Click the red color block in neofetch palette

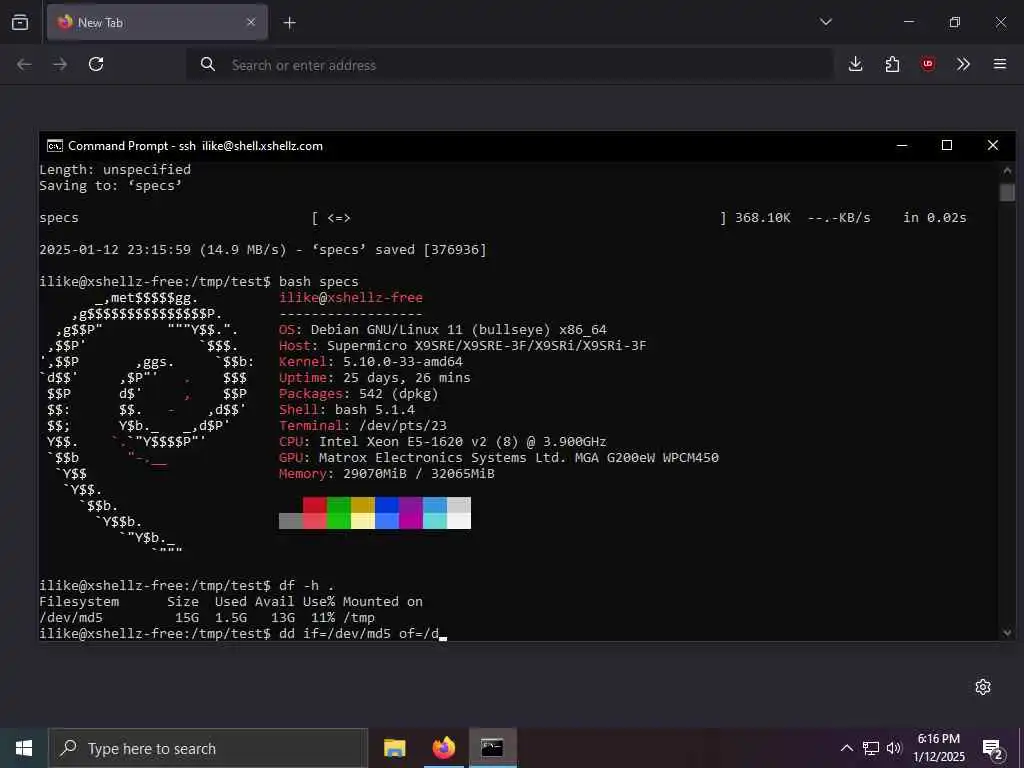pyautogui.click(x=315, y=505)
